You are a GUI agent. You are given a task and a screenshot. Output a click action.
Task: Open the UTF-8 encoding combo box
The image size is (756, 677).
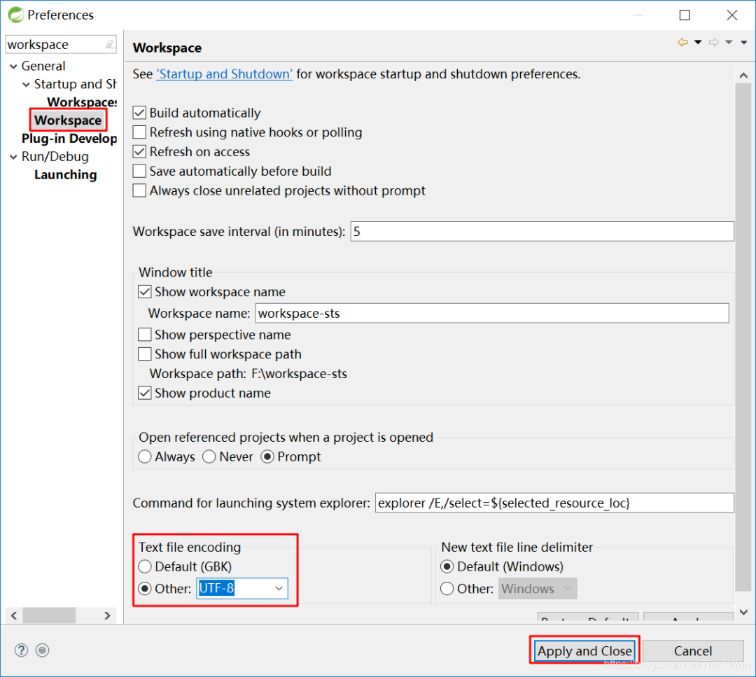coord(242,588)
